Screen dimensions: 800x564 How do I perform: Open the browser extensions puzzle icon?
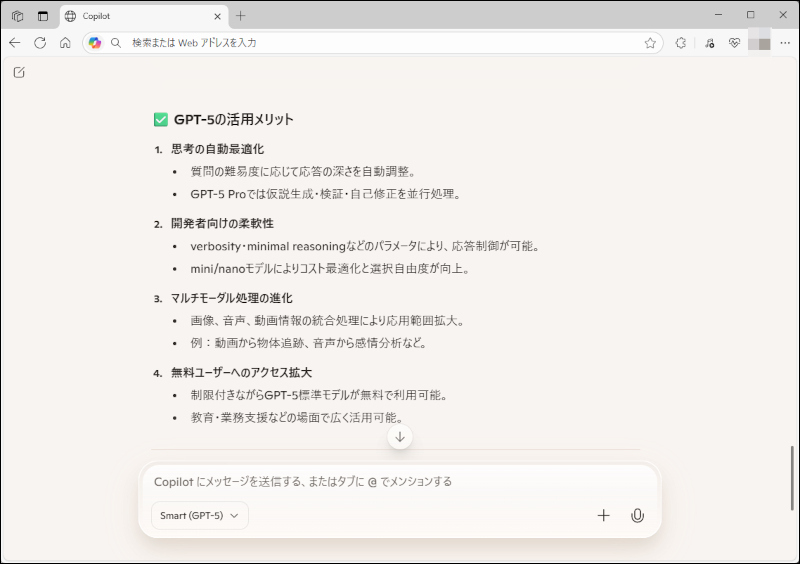point(681,43)
